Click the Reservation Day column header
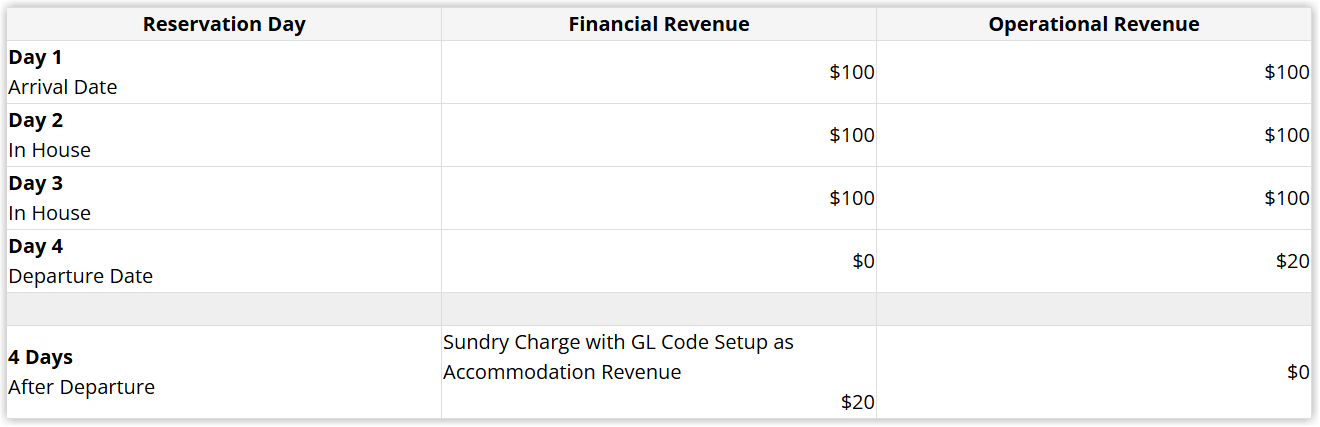Image resolution: width=1320 pixels, height=427 pixels. [x=224, y=24]
